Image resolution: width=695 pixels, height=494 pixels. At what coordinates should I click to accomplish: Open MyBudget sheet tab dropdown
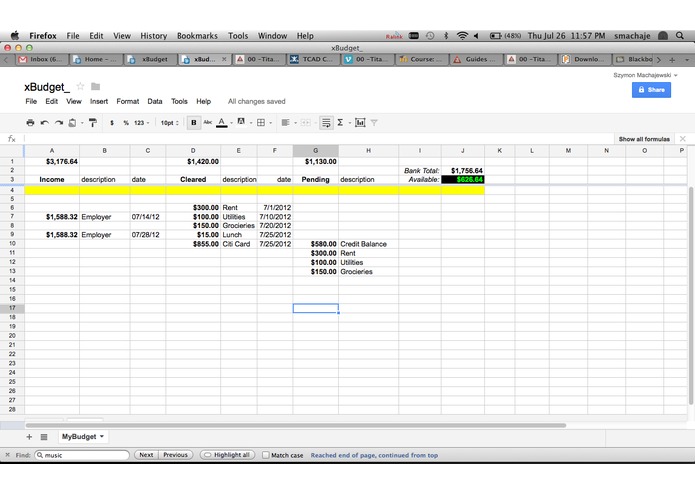[x=102, y=436]
